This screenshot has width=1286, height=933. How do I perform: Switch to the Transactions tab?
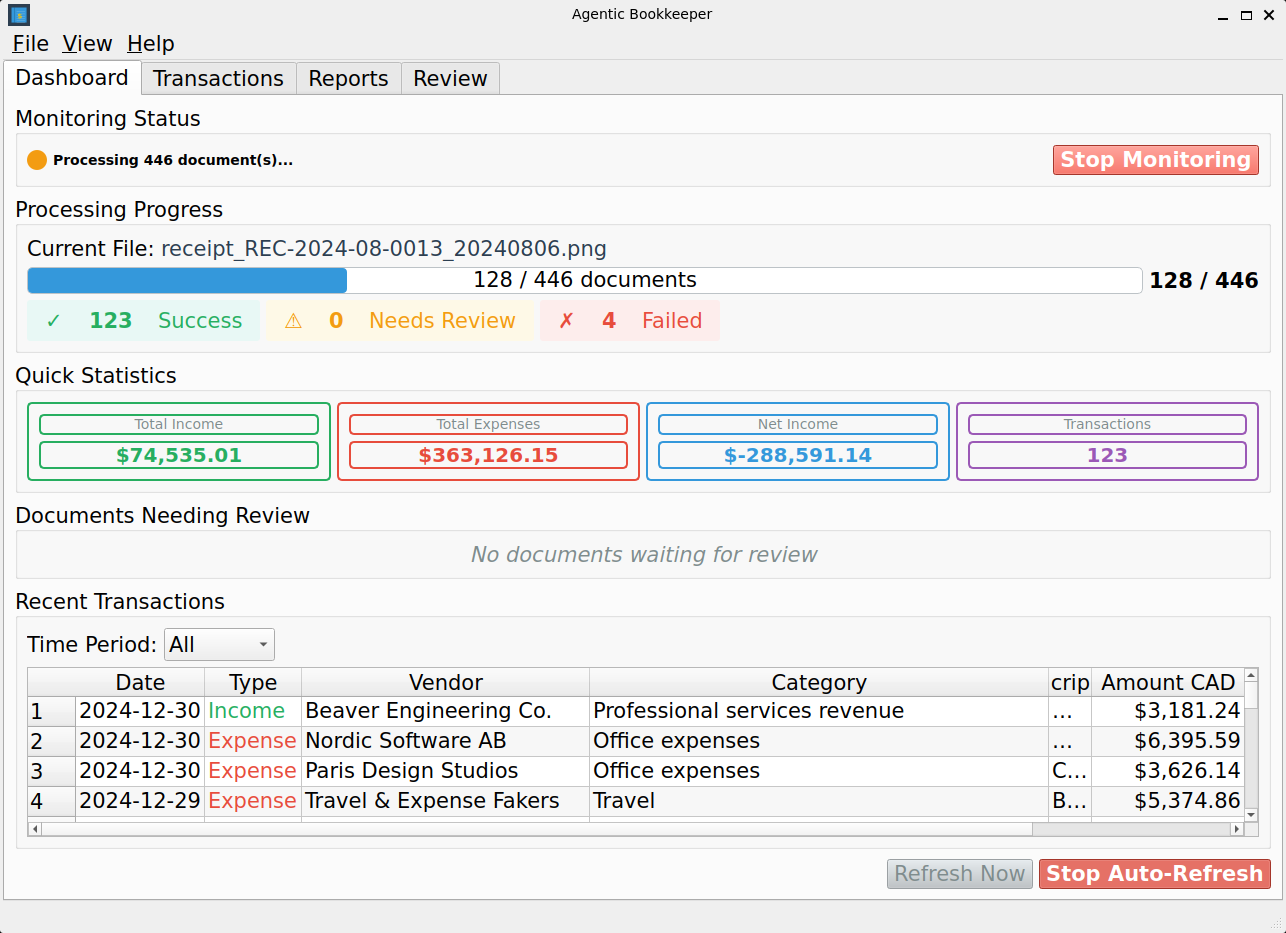pos(218,77)
